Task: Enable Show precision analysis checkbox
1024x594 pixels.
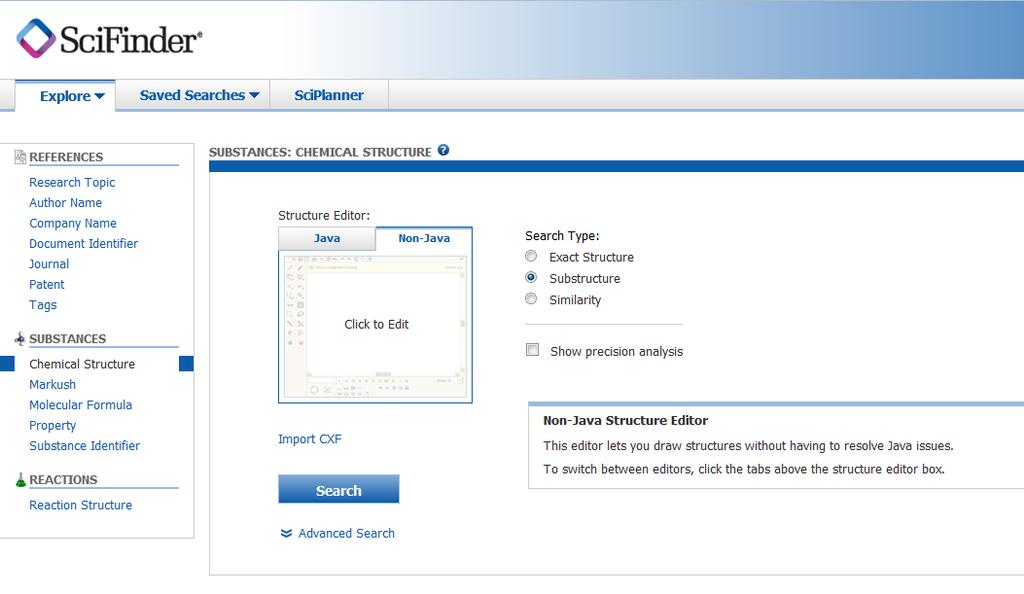Action: point(533,350)
